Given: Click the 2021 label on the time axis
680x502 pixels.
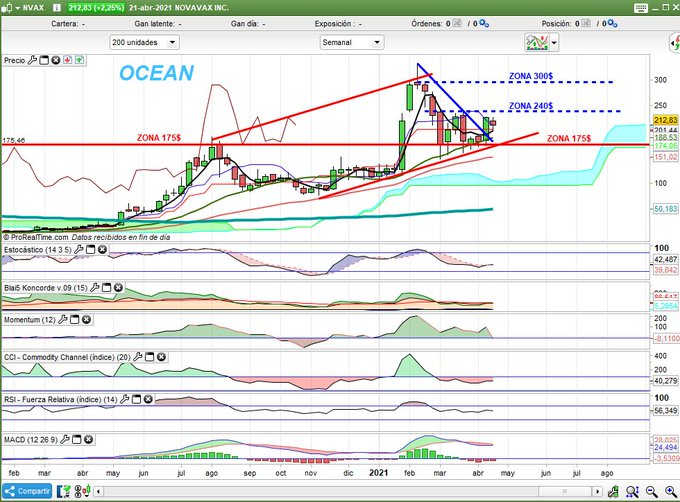Looking at the screenshot, I should pos(379,473).
